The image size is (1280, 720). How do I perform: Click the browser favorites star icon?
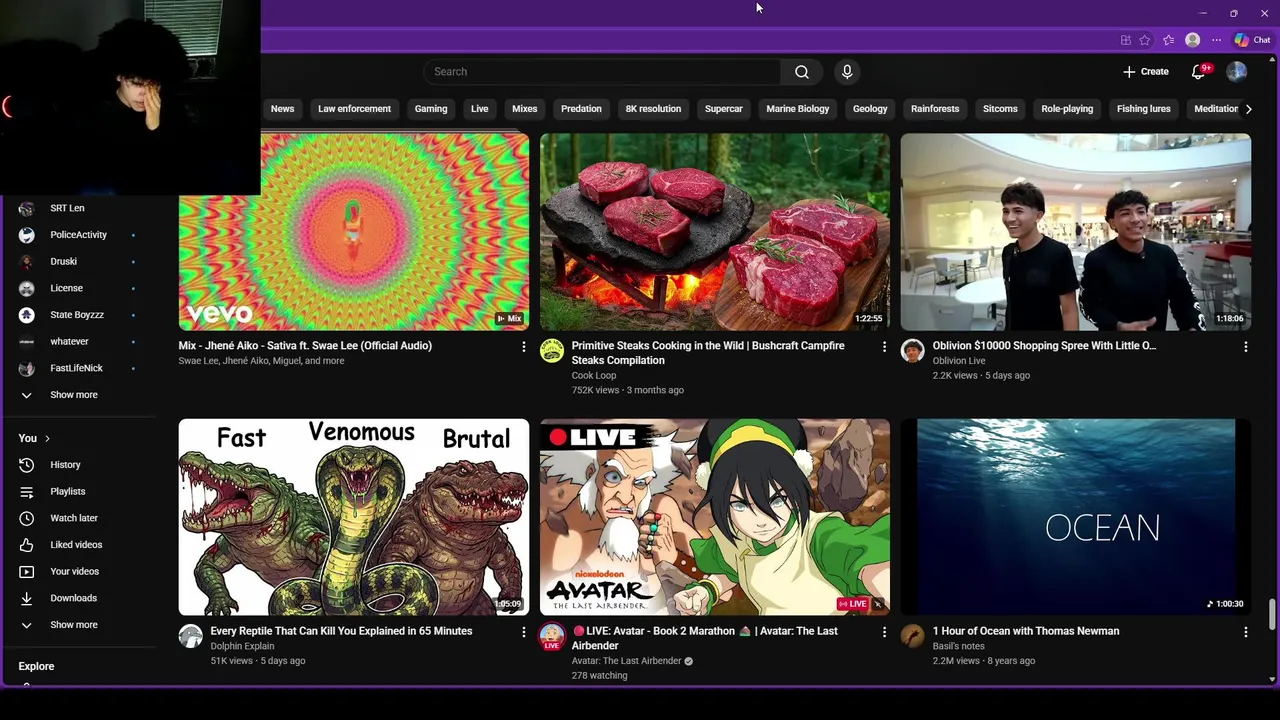click(x=1144, y=40)
